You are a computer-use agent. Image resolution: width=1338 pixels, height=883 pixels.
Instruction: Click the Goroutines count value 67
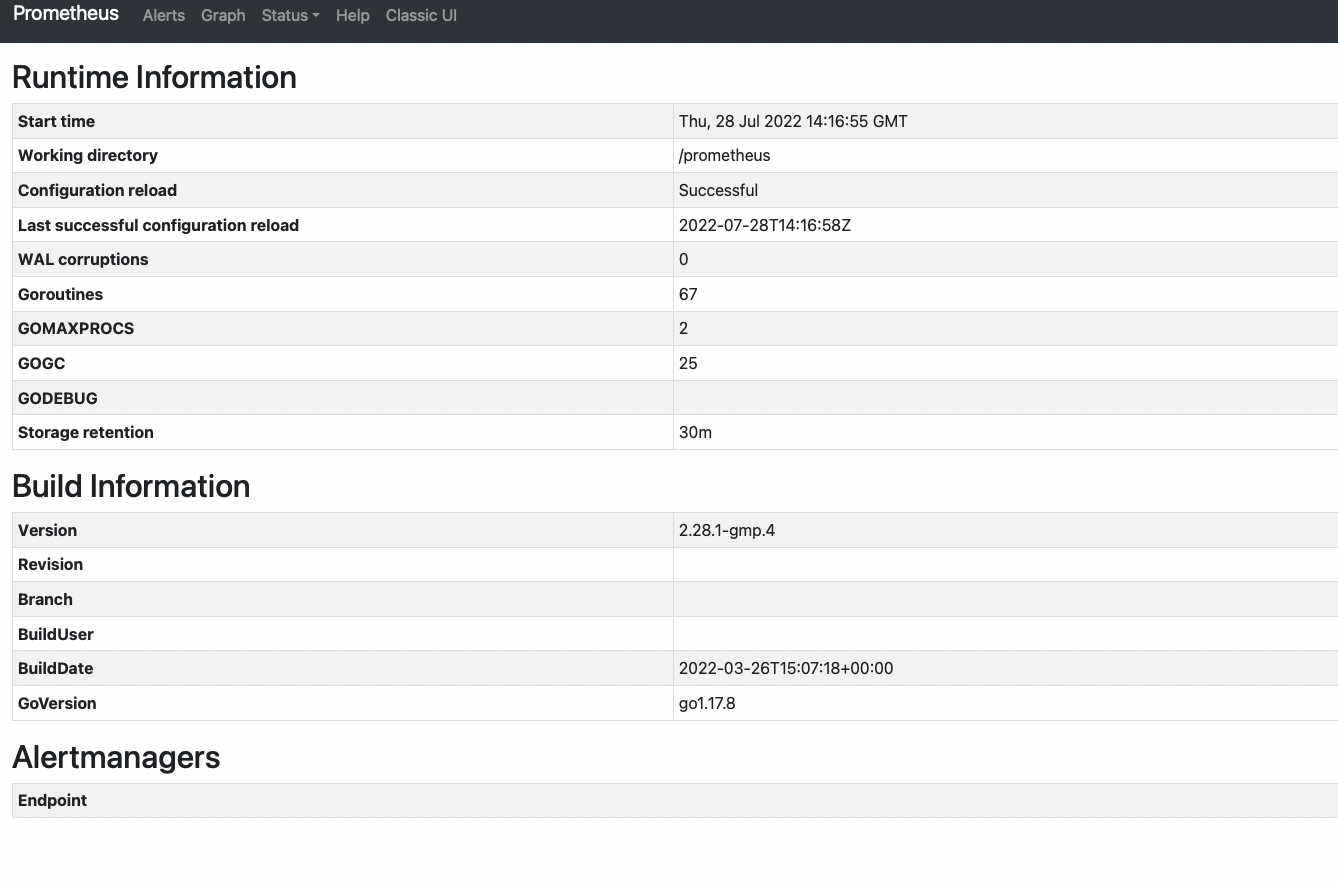tap(688, 294)
